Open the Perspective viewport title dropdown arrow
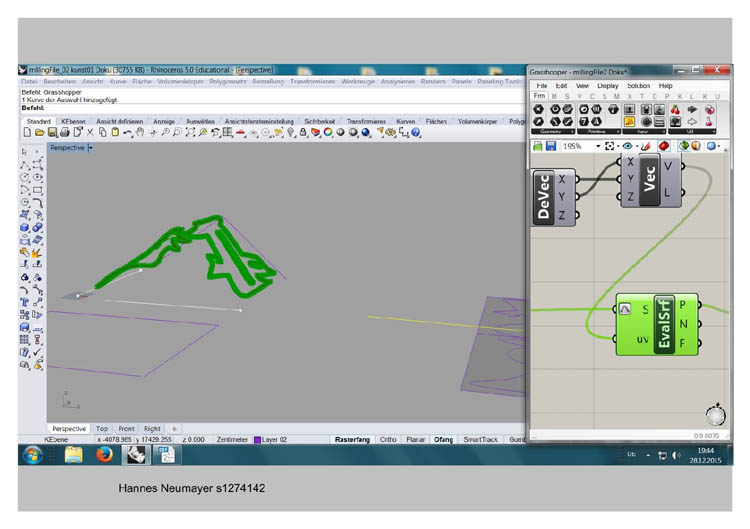Image resolution: width=750 pixels, height=529 pixels. (90, 148)
